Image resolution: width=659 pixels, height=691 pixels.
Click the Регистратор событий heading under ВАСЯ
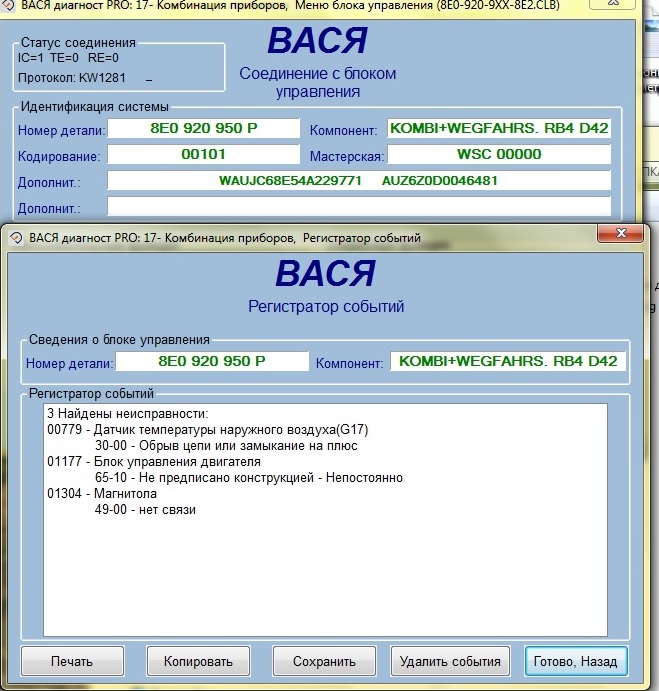tap(326, 306)
